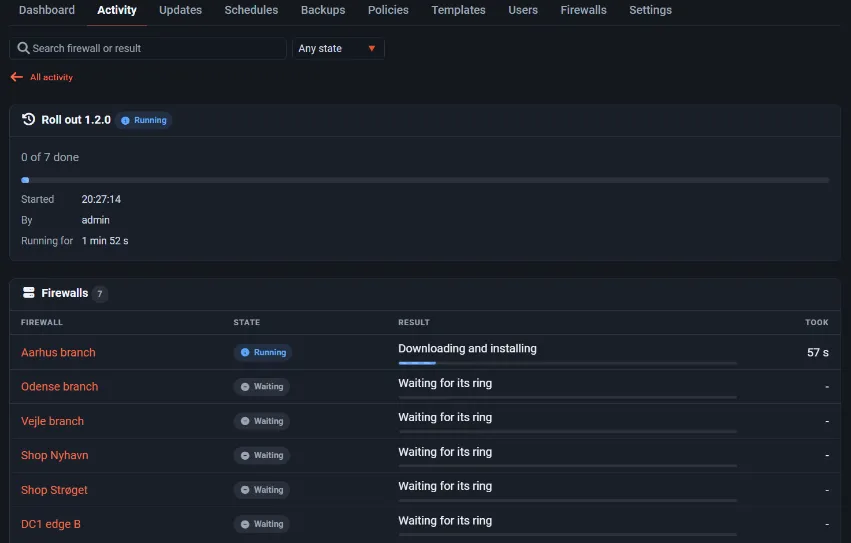The image size is (851, 543).
Task: Click the history clock icon next to Roll out 1.2.0
Action: tap(28, 119)
